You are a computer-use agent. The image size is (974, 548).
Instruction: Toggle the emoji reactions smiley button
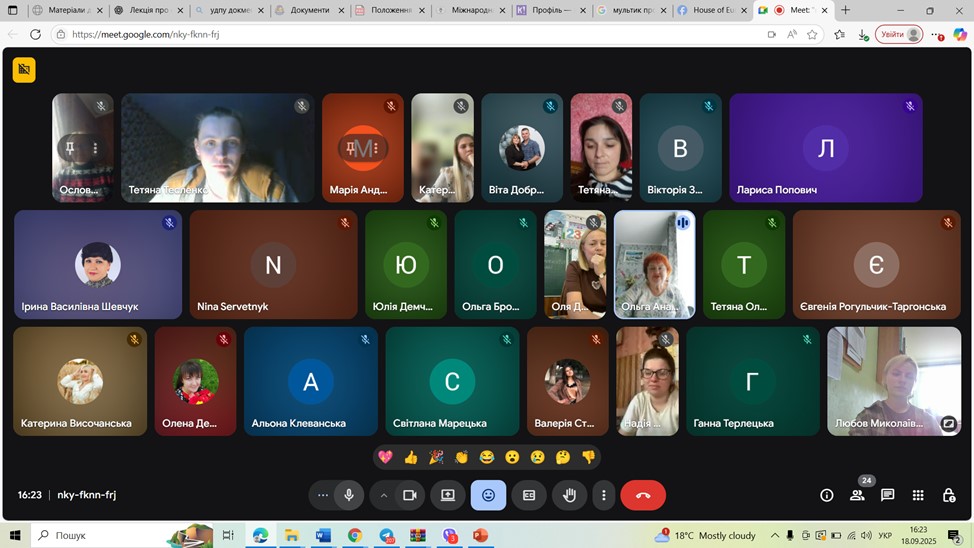pos(488,495)
